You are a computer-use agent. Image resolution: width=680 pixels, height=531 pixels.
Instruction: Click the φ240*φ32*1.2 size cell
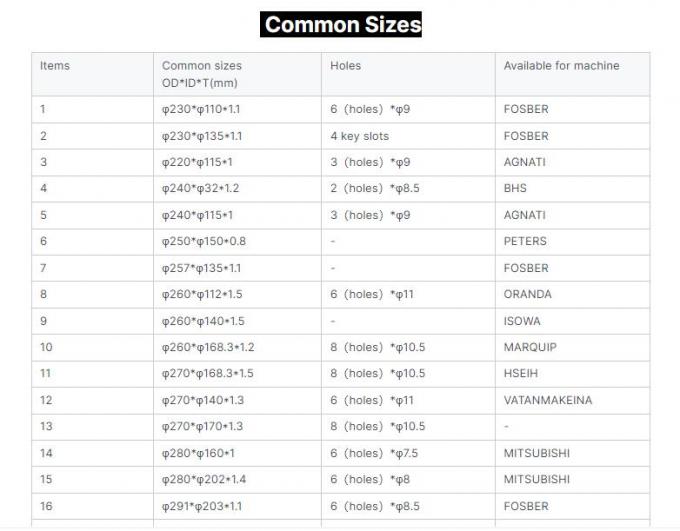200,188
